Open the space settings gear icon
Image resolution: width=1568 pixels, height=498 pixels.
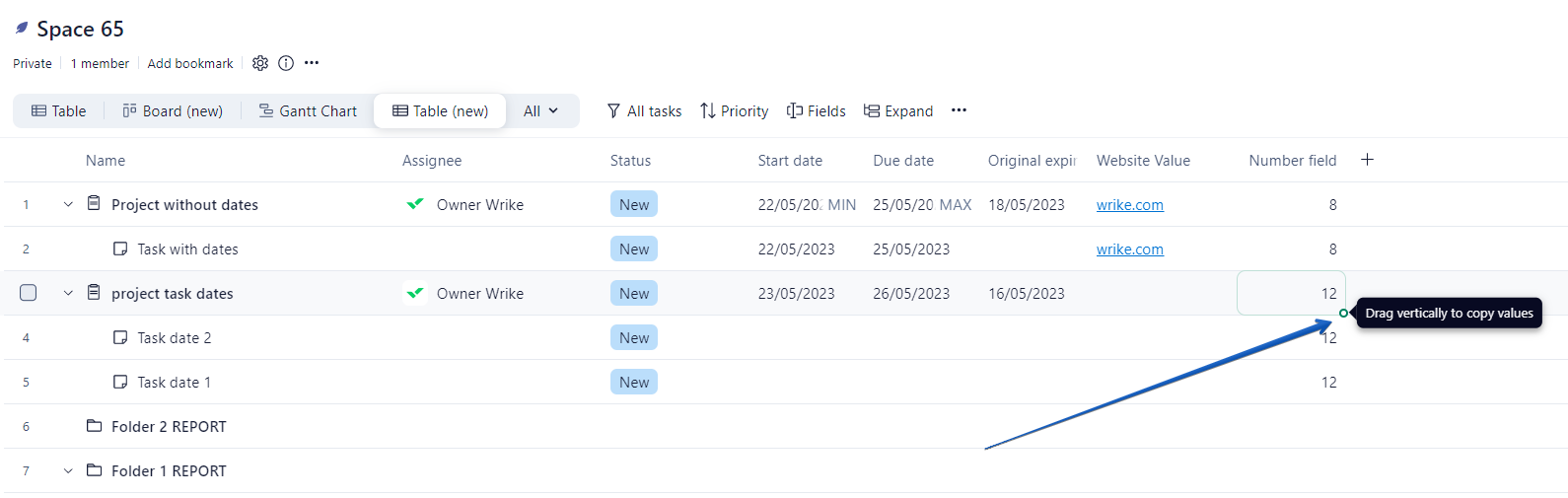coord(260,63)
